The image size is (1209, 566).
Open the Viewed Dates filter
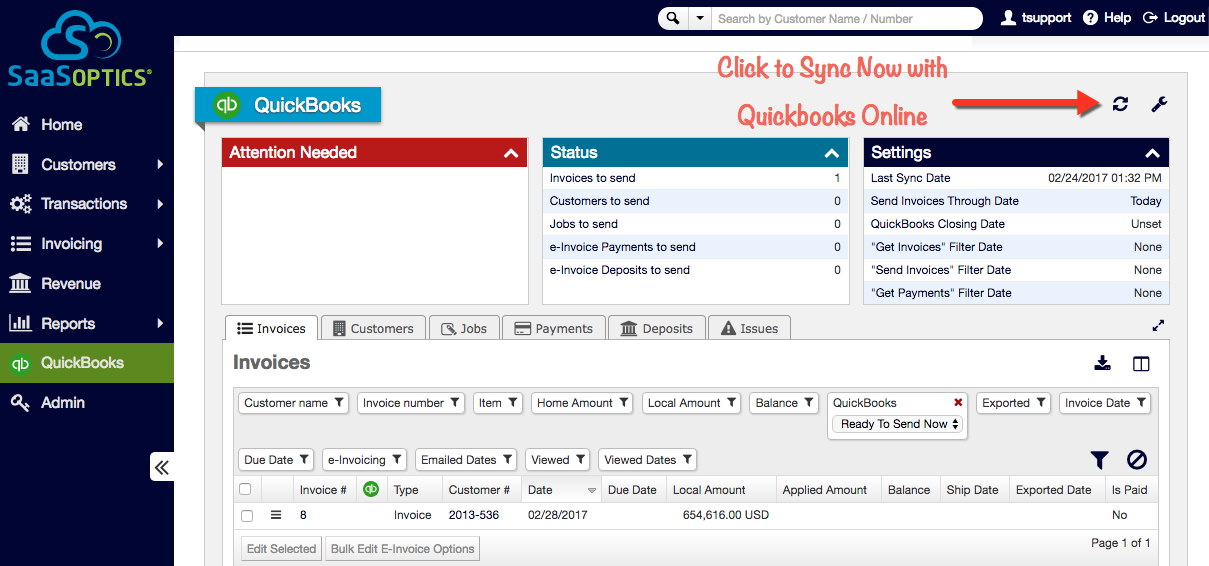coord(648,460)
